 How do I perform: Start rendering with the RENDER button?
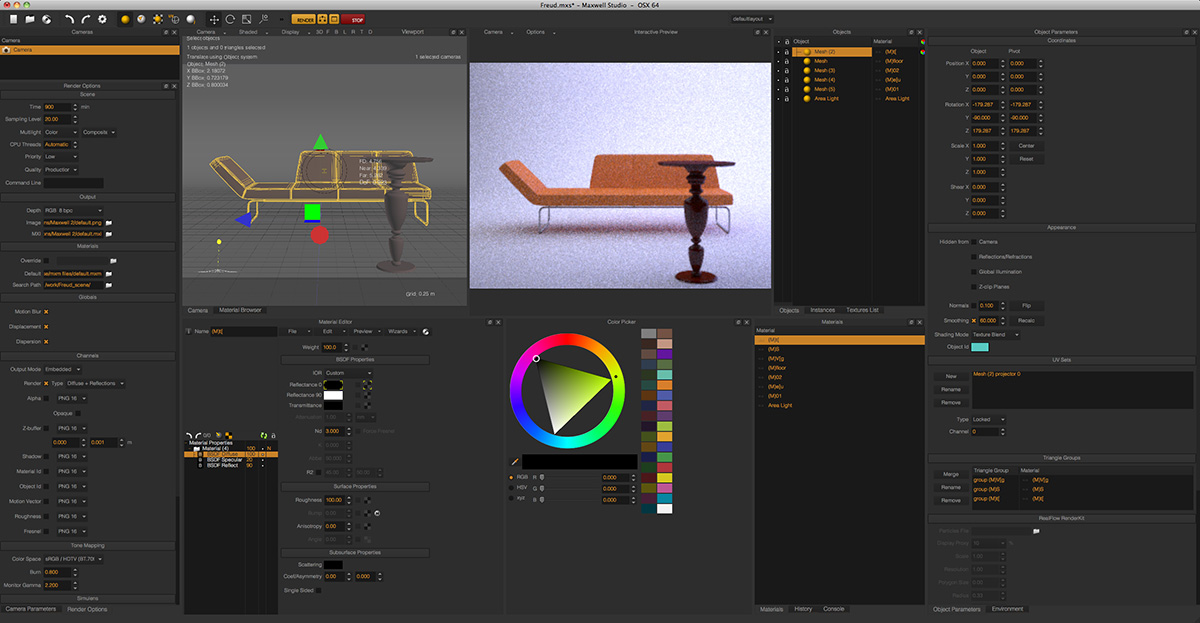point(305,19)
